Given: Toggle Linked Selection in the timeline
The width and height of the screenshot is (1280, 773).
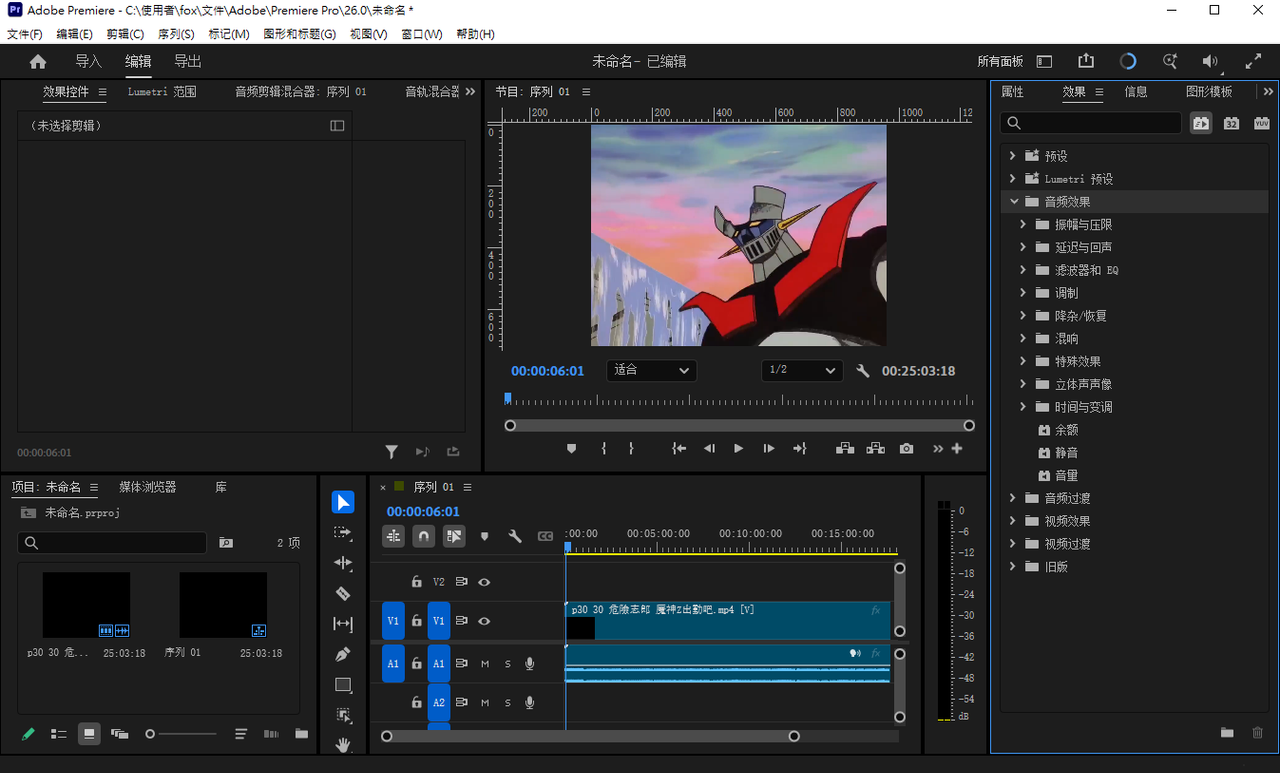Looking at the screenshot, I should 454,536.
